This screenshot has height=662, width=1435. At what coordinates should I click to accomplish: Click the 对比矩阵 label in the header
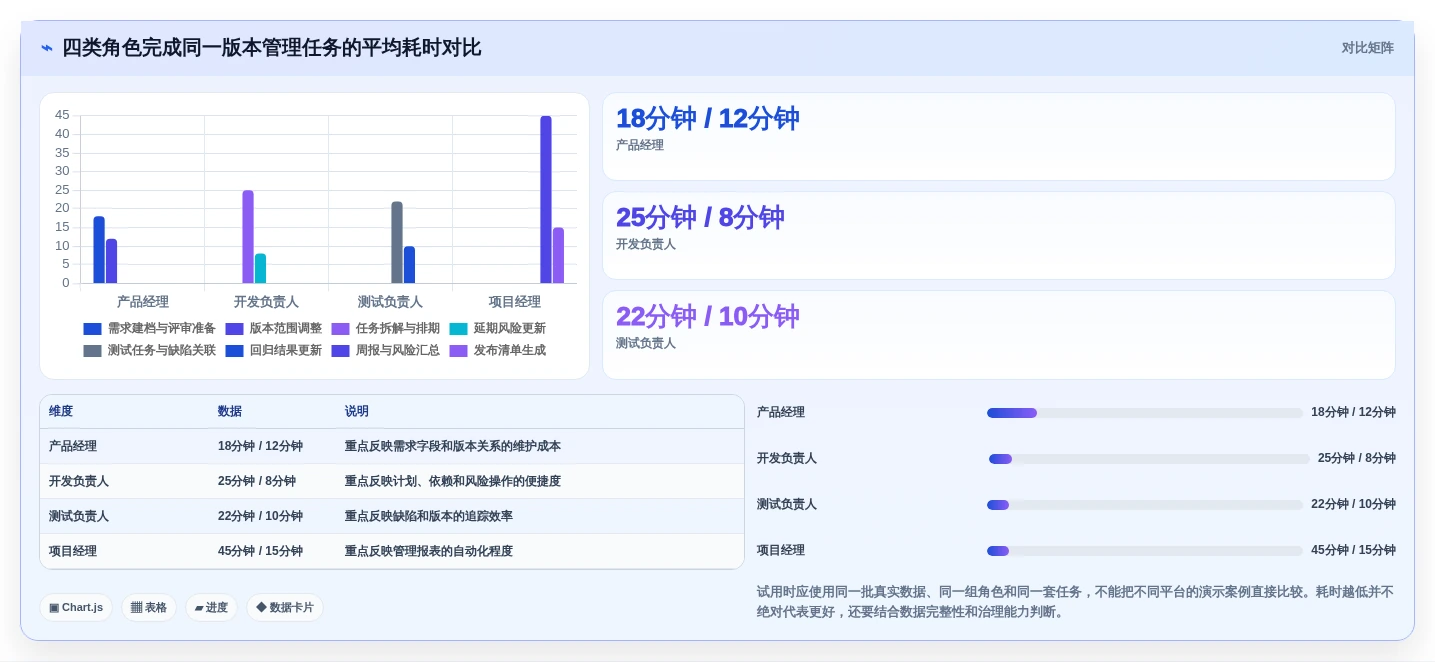tap(1367, 48)
